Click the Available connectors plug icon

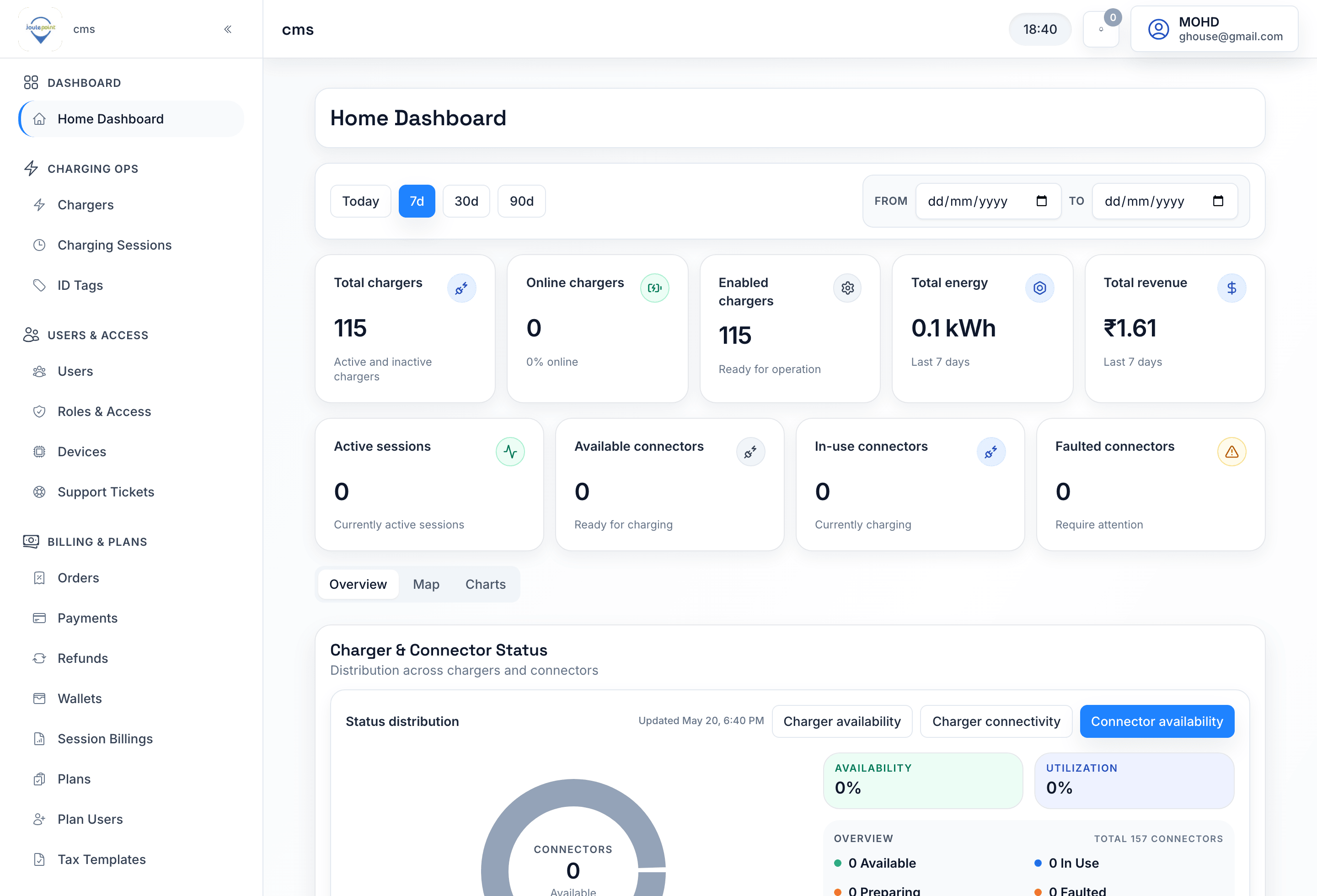pyautogui.click(x=750, y=452)
